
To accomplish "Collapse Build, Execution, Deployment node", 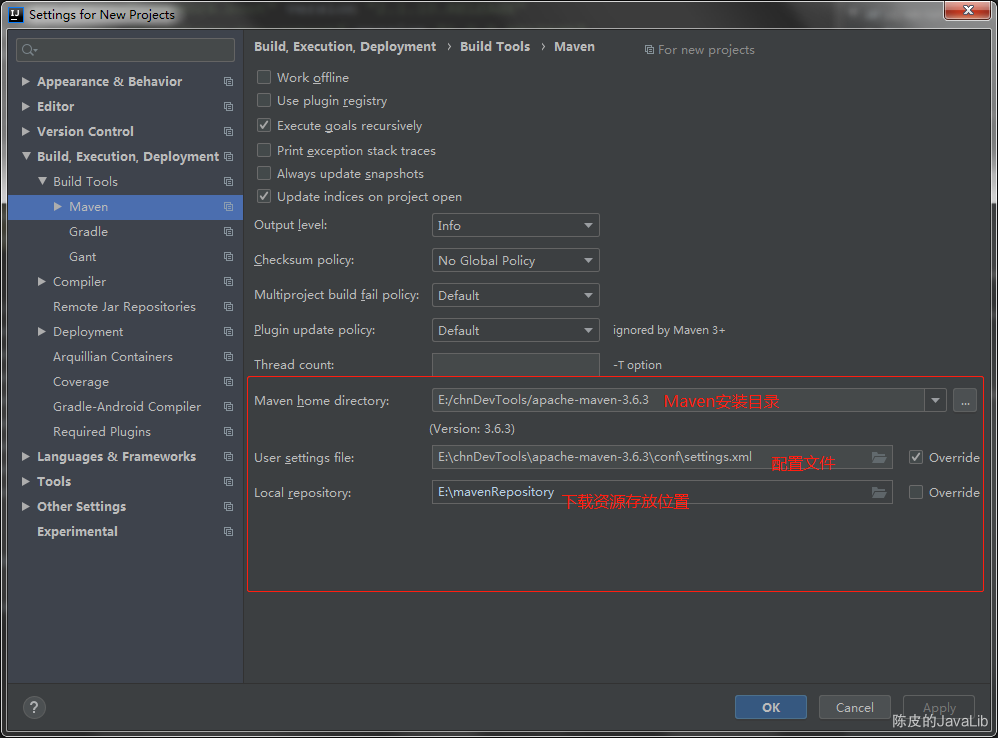I will 26,156.
